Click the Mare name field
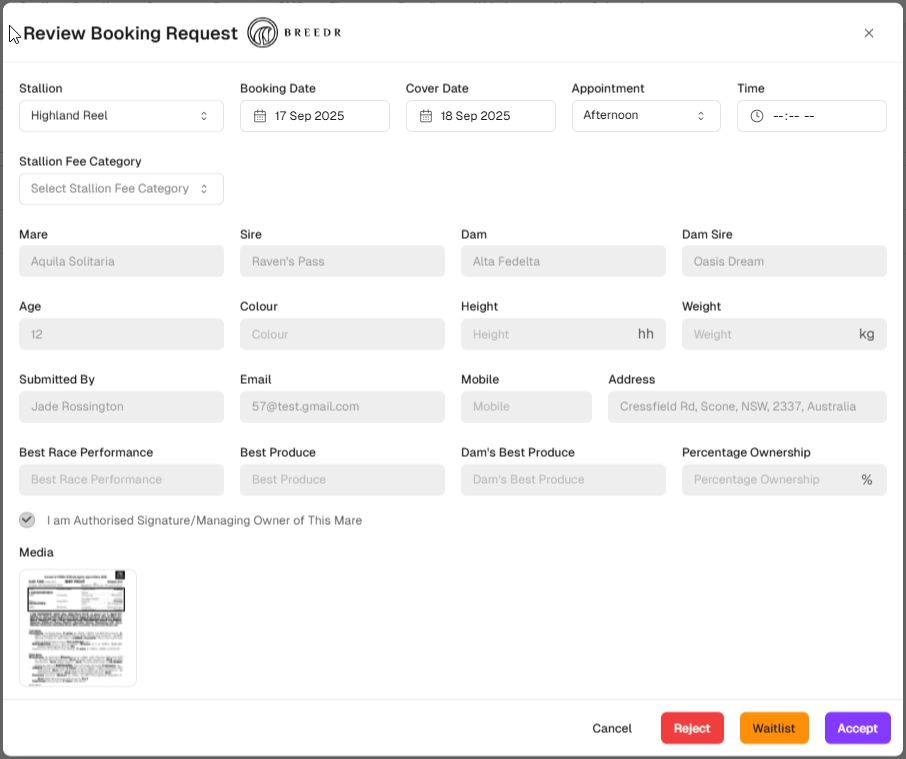The height and width of the screenshot is (759, 906). (121, 262)
